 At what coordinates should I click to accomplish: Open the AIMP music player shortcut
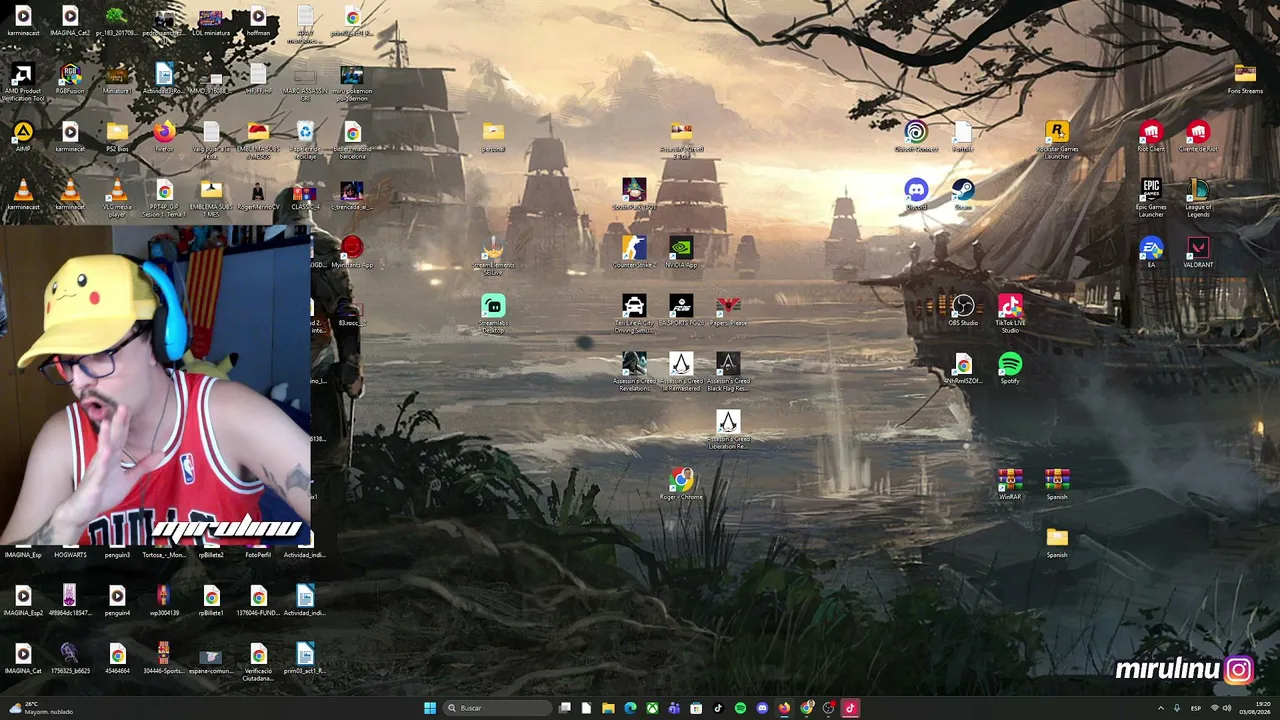(23, 138)
